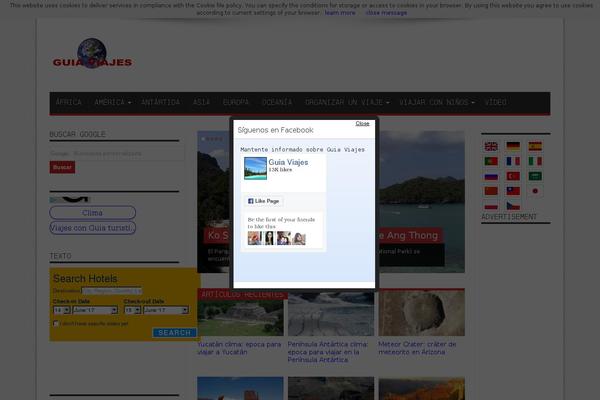Screen dimensions: 600x400
Task: Click the Facebook logo on Like Page
Action: click(x=251, y=201)
